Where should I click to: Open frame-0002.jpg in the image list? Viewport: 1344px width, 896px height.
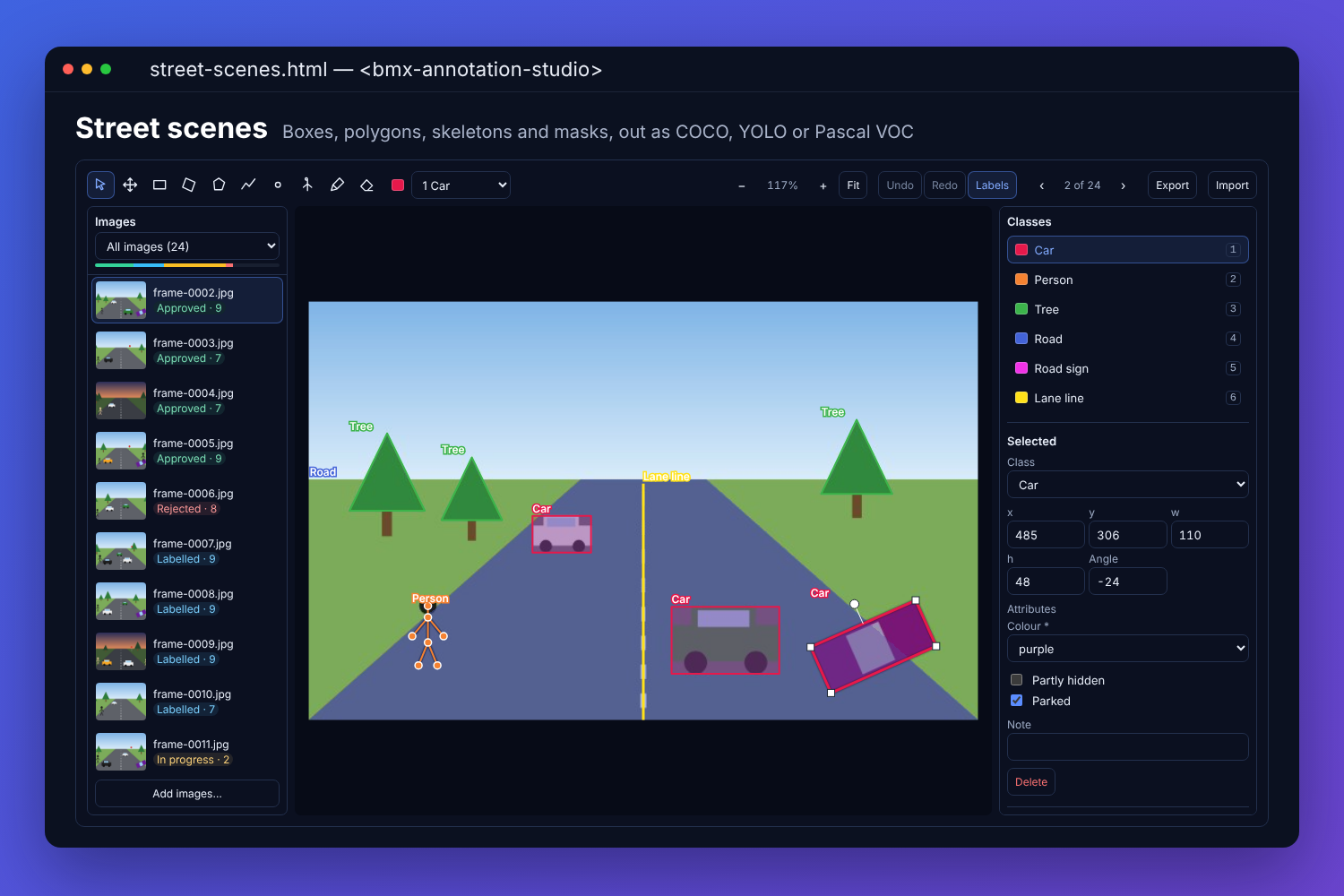(x=187, y=300)
